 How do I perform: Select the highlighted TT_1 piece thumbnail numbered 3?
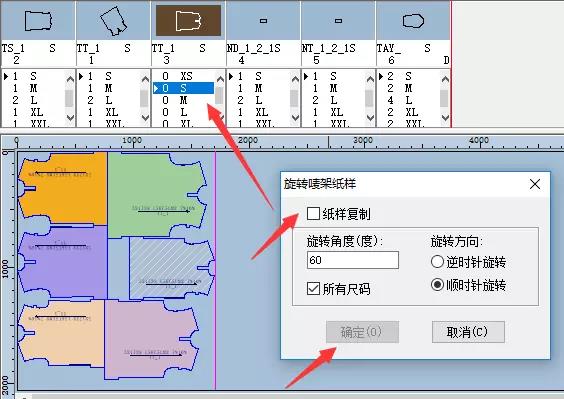[x=188, y=21]
